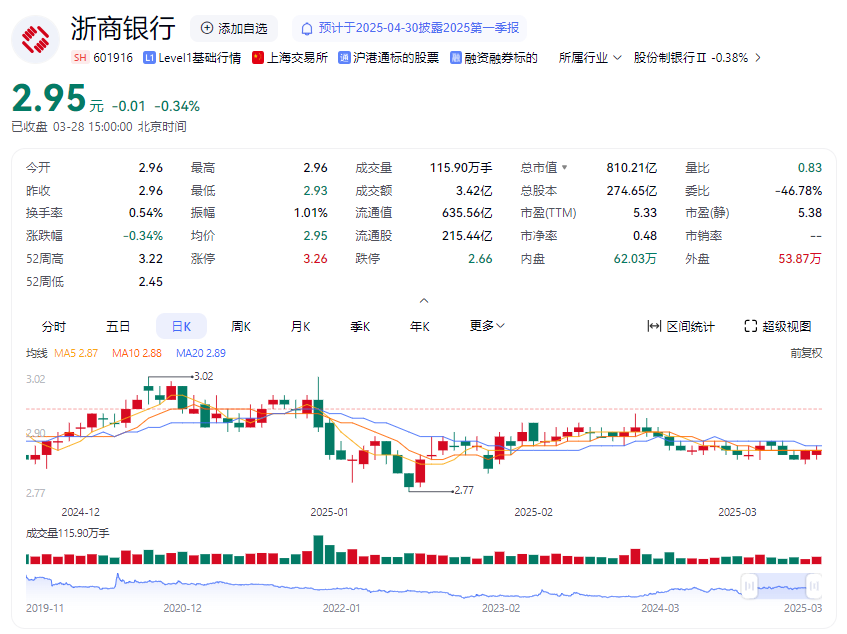Toggle the MA5 2.87 moving average legend
Viewport: 847px width, 634px height.
tap(76, 353)
